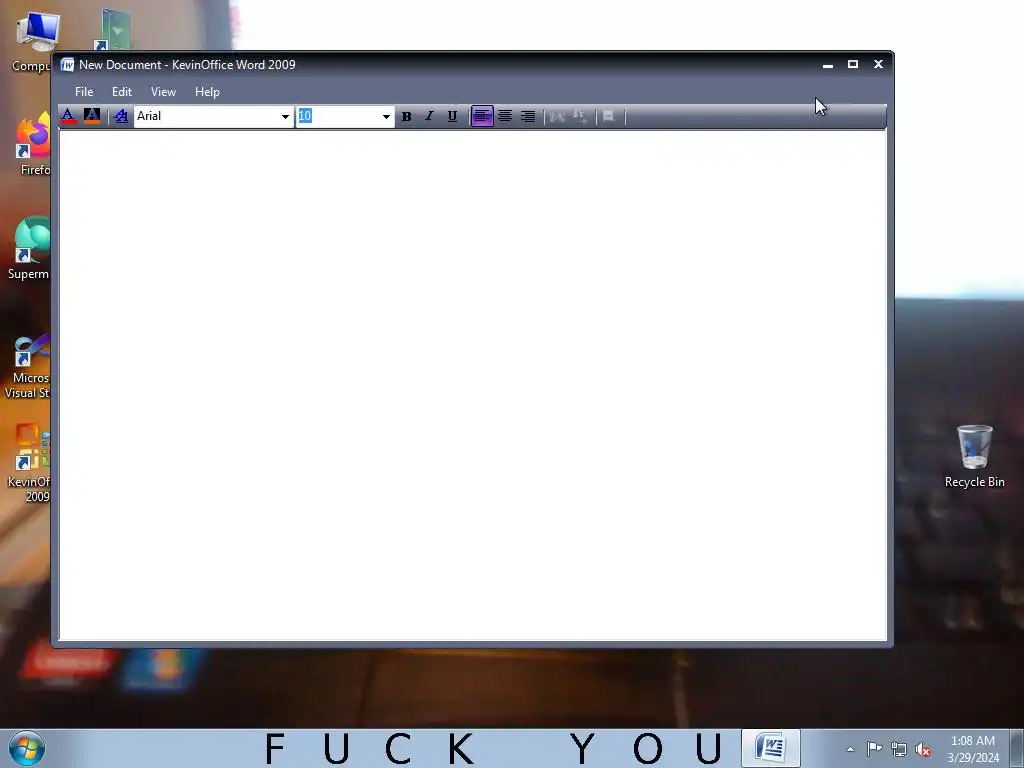The width and height of the screenshot is (1024, 768).
Task: Select the KevinOffice 2009 desktop shortcut
Action: pyautogui.click(x=30, y=463)
